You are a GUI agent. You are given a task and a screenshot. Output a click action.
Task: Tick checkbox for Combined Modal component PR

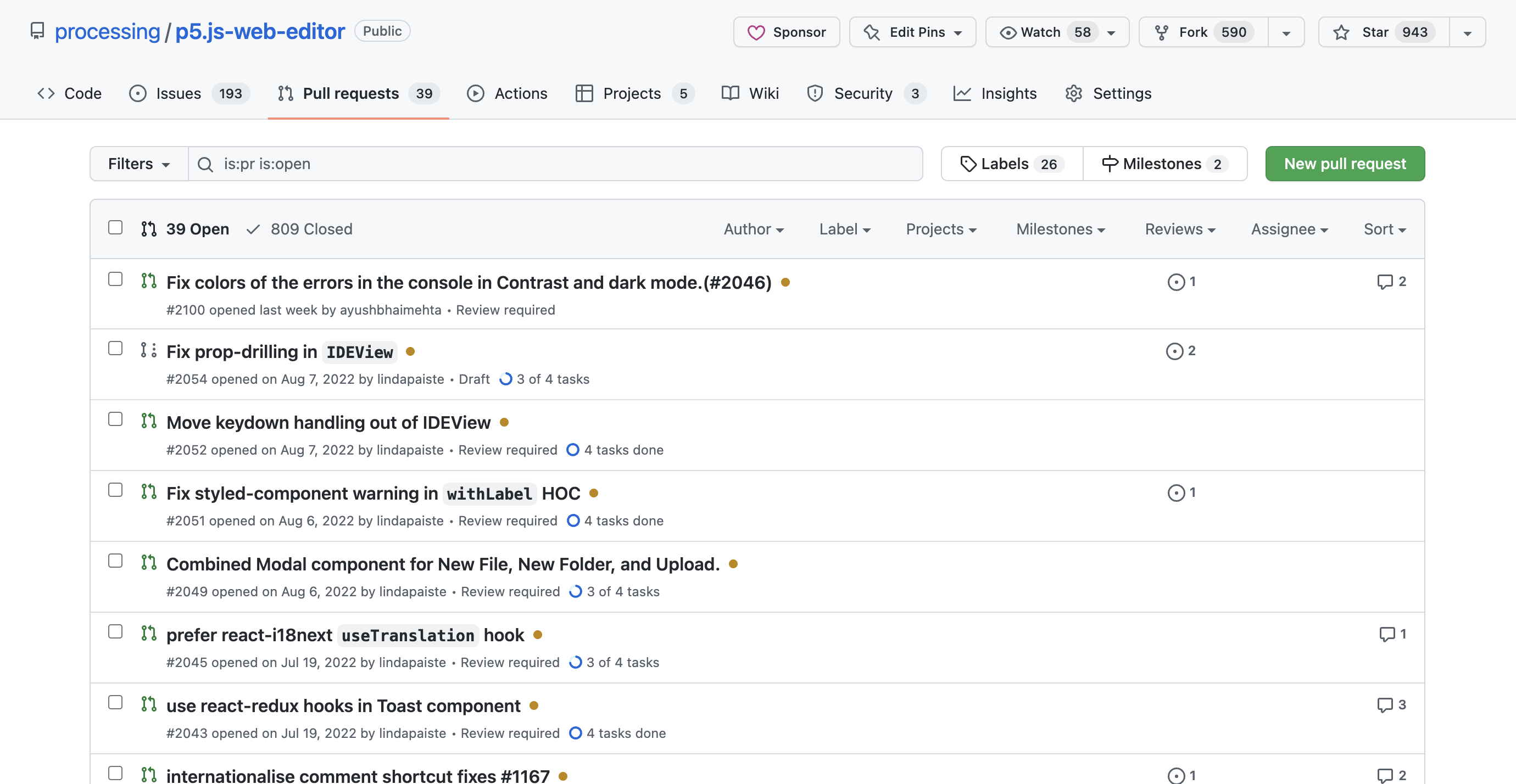[x=115, y=561]
